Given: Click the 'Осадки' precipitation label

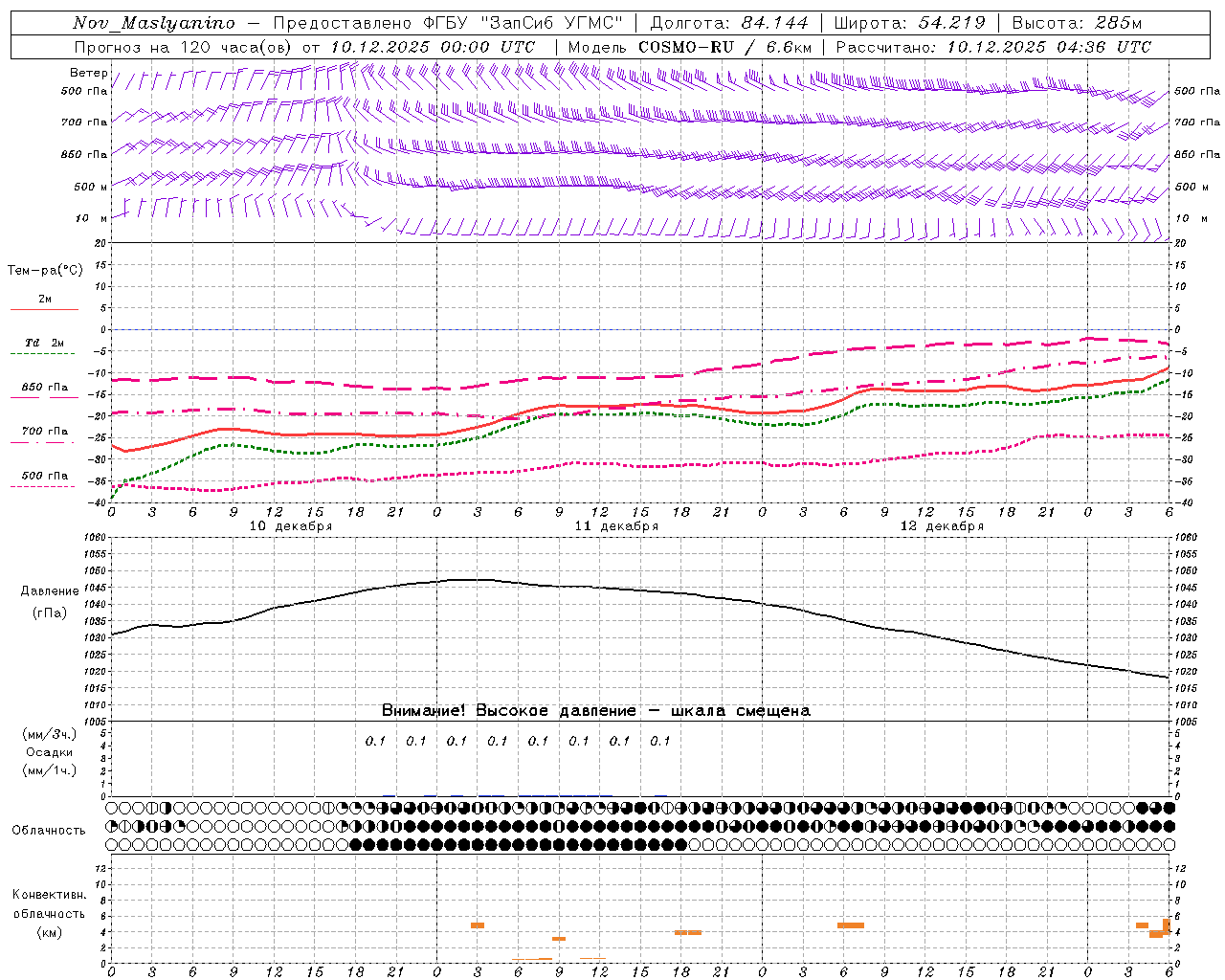Looking at the screenshot, I should pos(50,752).
